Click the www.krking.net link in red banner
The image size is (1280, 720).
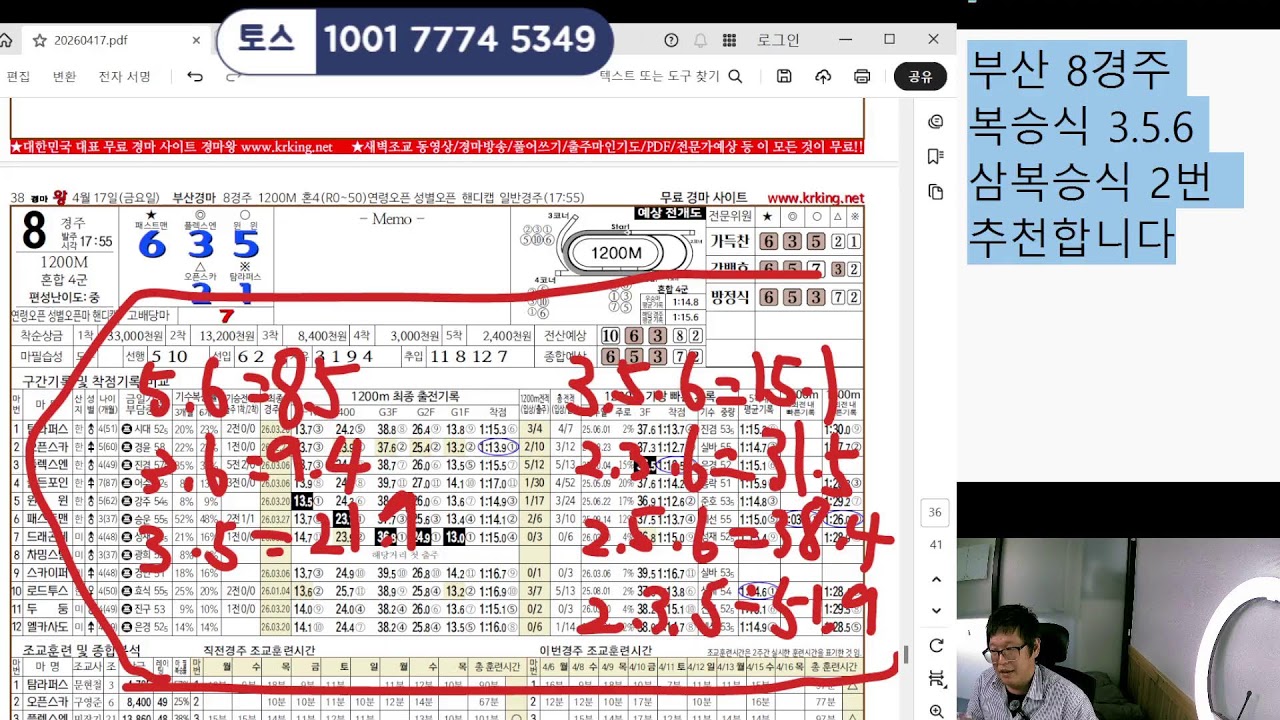286,147
